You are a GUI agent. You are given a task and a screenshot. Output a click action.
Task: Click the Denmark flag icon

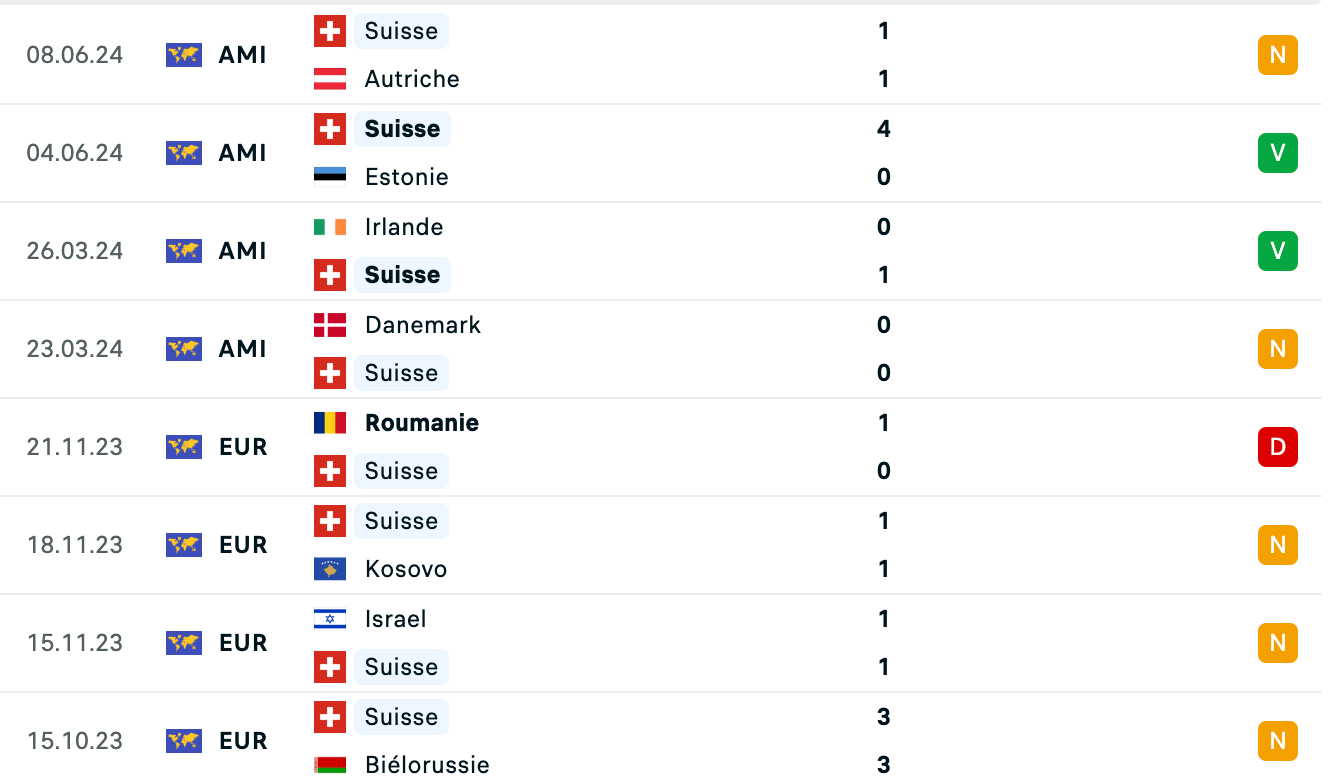pyautogui.click(x=330, y=325)
